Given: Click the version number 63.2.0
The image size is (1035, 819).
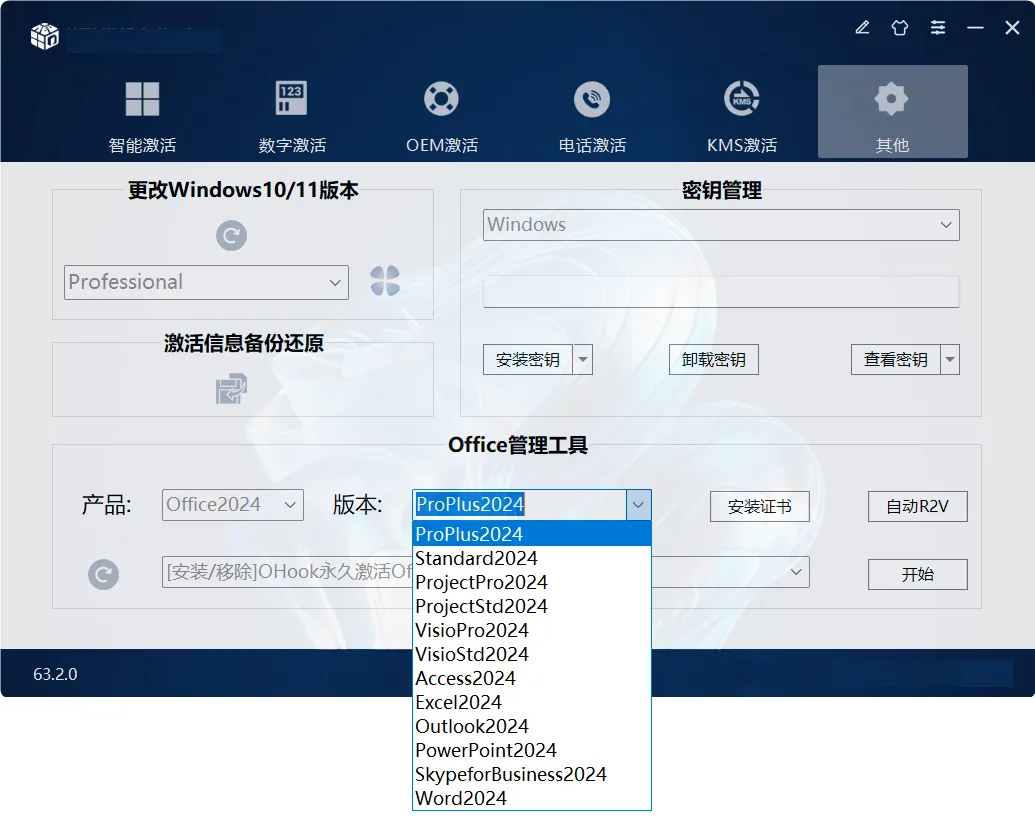Looking at the screenshot, I should [55, 674].
